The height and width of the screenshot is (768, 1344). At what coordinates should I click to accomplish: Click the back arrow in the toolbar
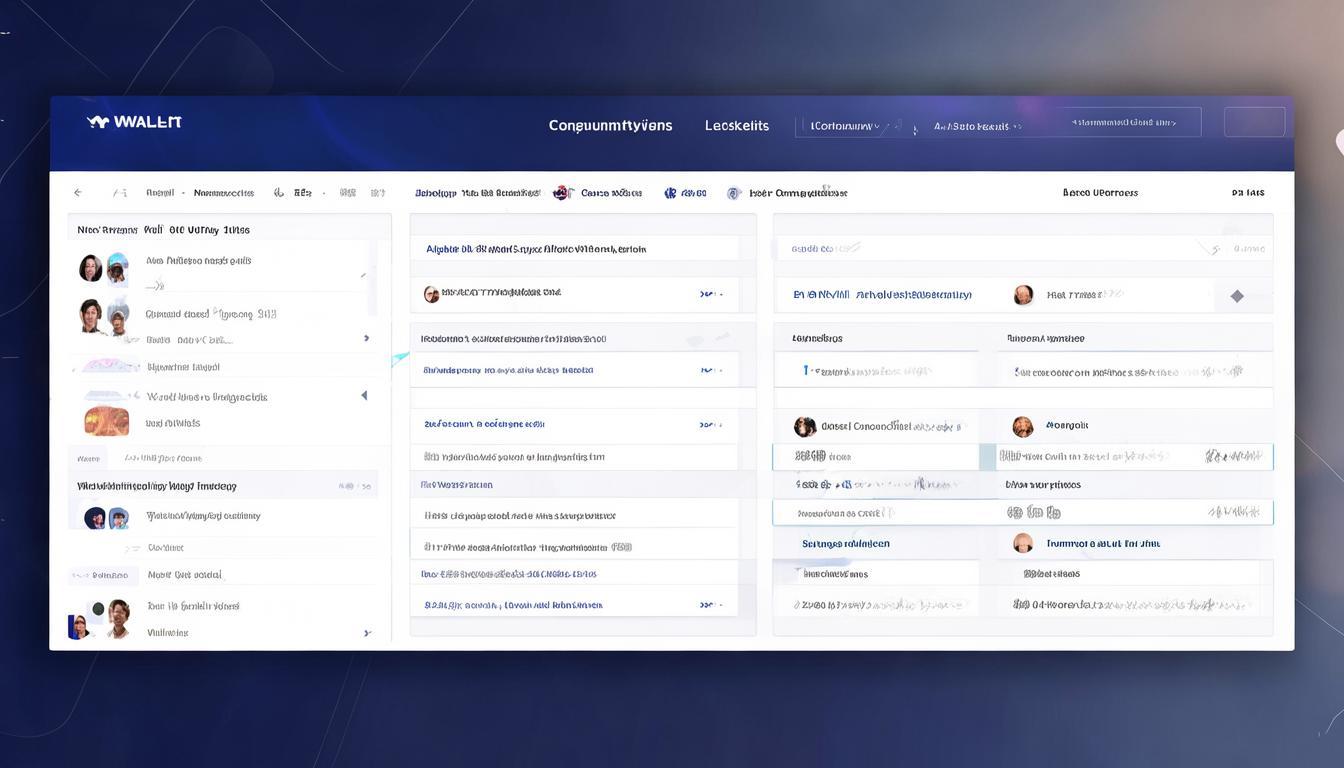(x=78, y=193)
